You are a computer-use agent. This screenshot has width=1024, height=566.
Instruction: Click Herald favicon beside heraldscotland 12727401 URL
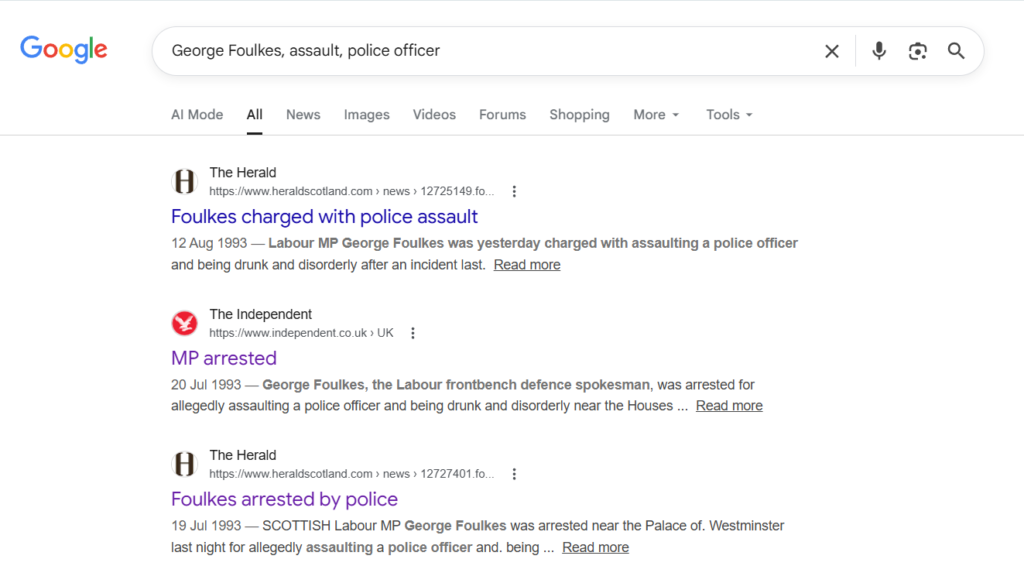(185, 464)
